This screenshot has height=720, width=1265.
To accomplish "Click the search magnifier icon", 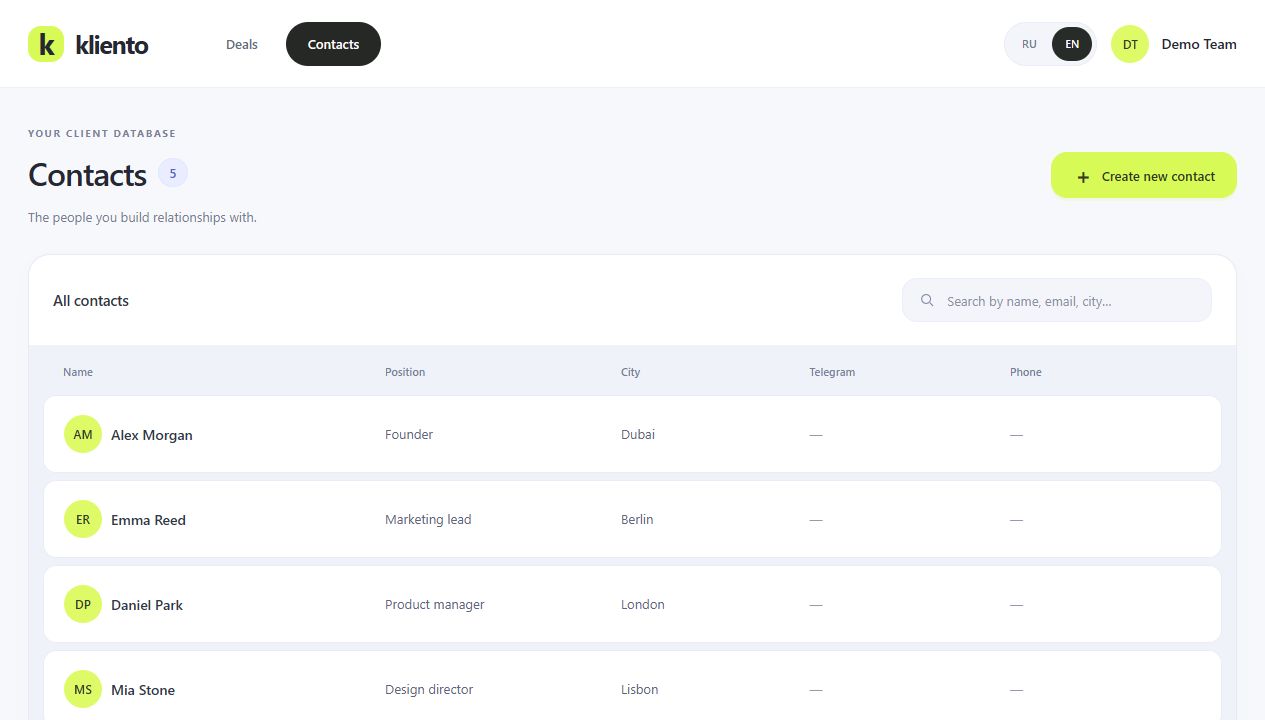I will tap(927, 300).
